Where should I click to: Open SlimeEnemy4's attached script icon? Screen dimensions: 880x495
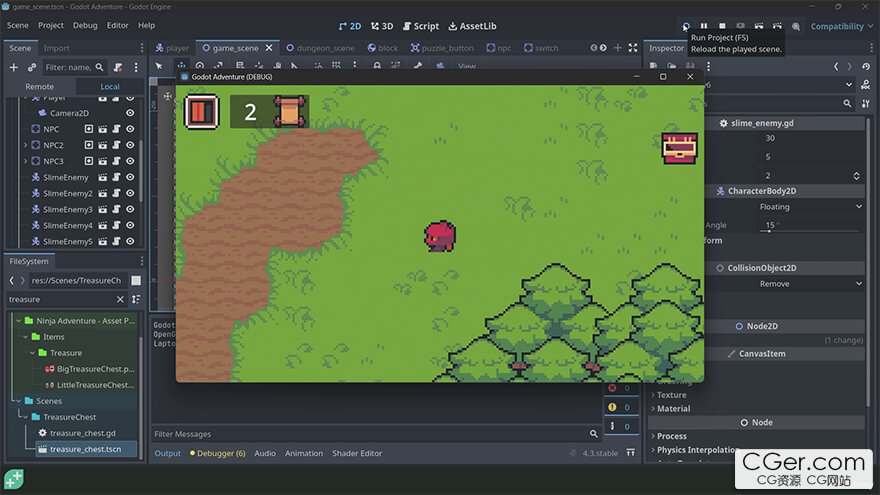[116, 225]
